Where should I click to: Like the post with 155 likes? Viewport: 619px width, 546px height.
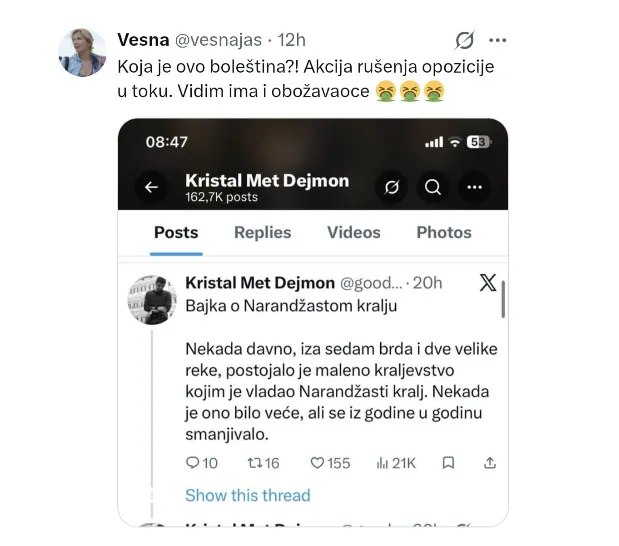click(x=317, y=462)
